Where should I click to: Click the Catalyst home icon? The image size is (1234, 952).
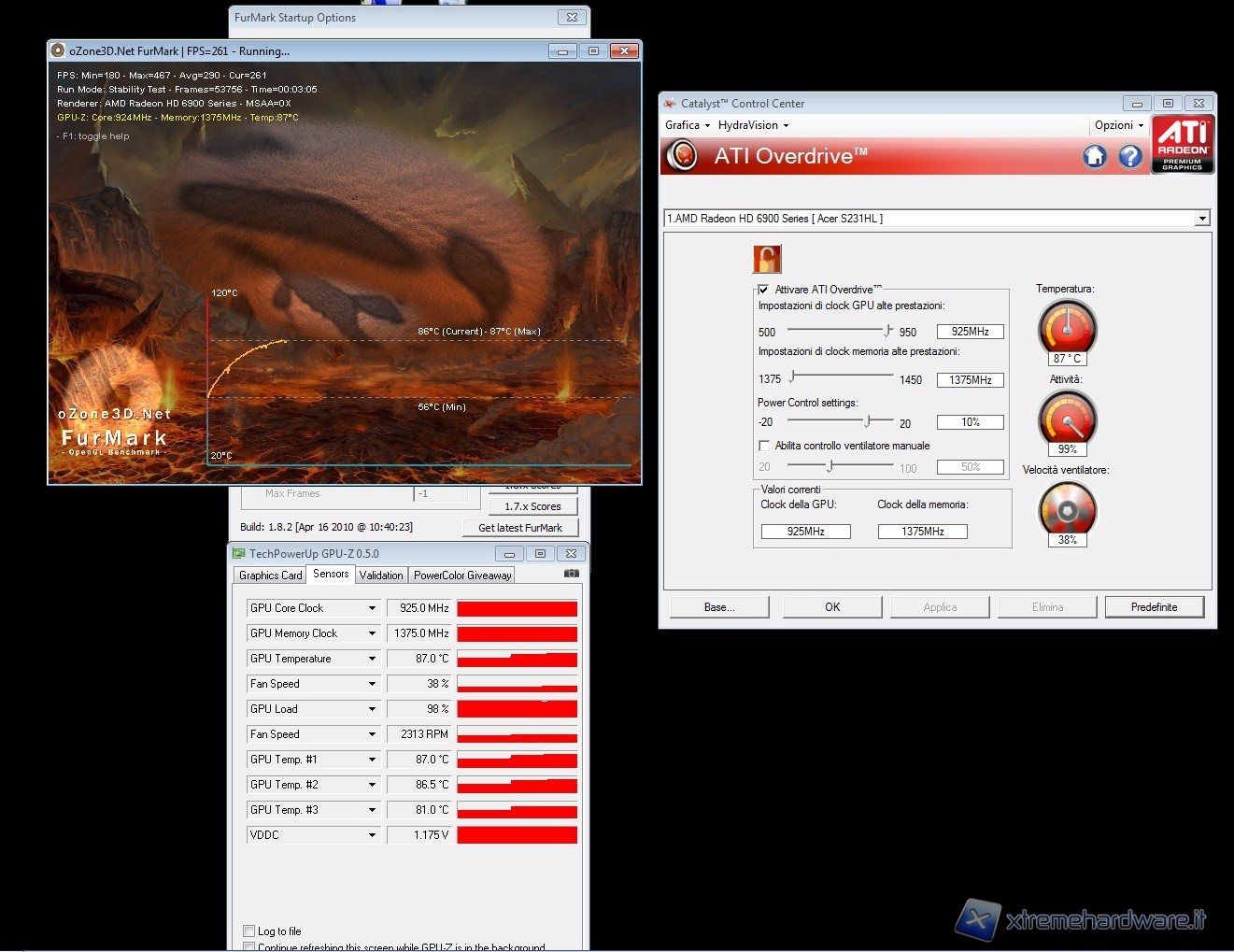pyautogui.click(x=1095, y=156)
